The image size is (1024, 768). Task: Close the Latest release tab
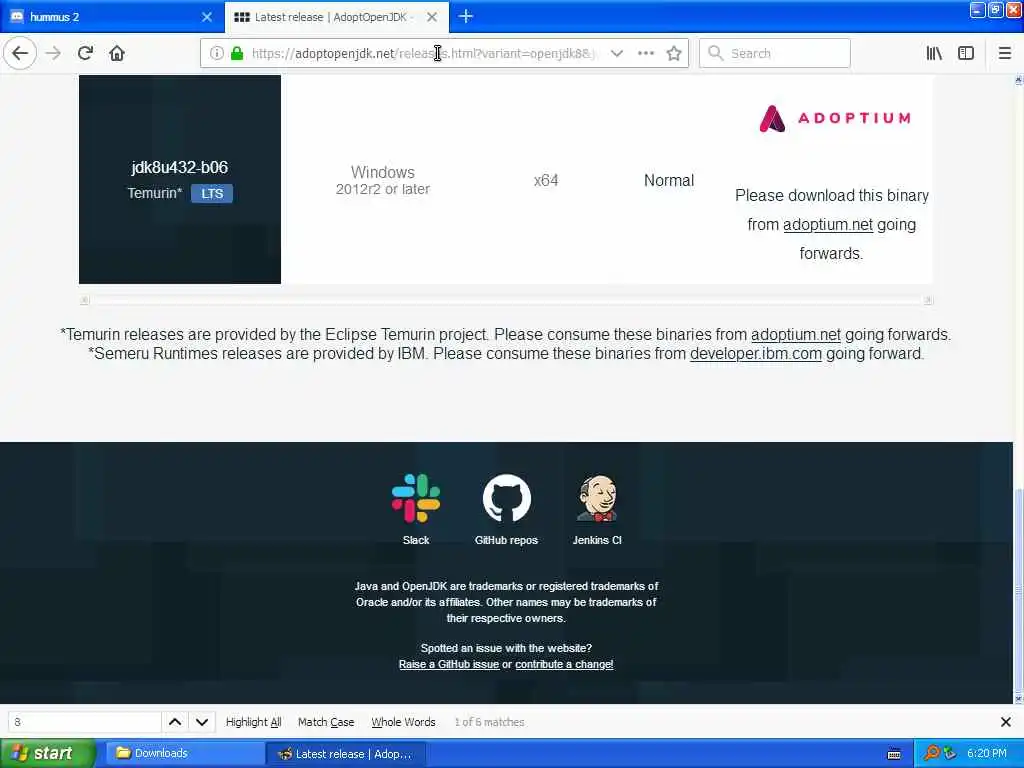click(432, 17)
